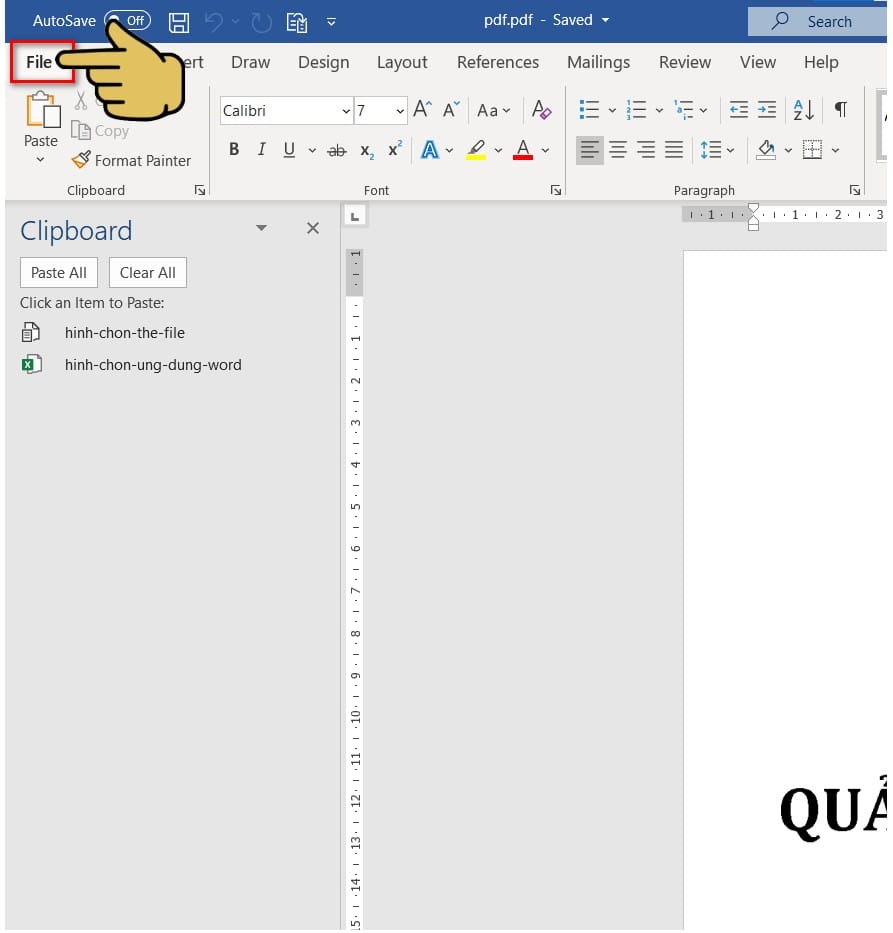Click the Save icon in title bar
Image resolution: width=893 pixels, height=933 pixels.
point(178,23)
